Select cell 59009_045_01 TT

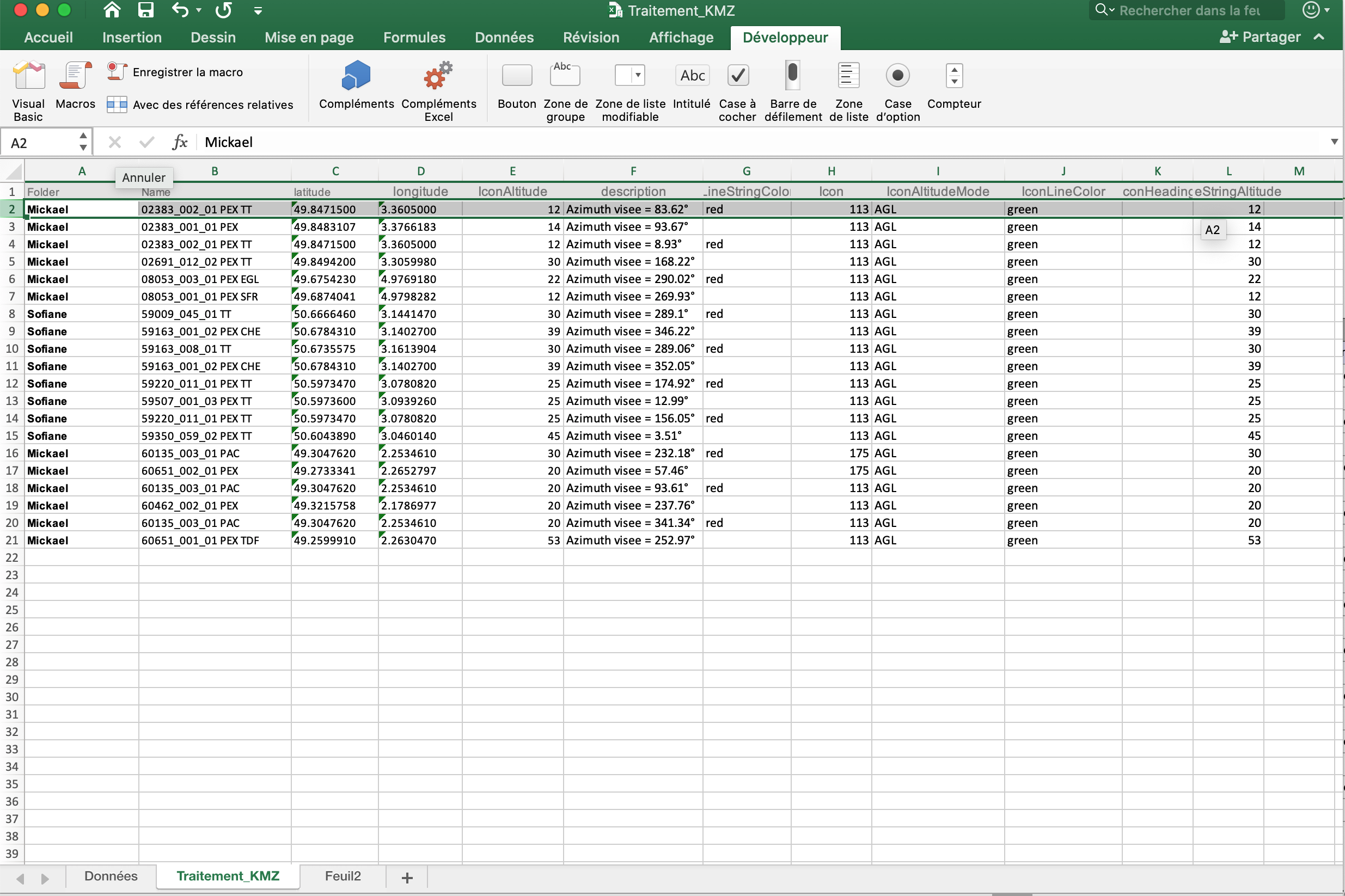(x=215, y=314)
